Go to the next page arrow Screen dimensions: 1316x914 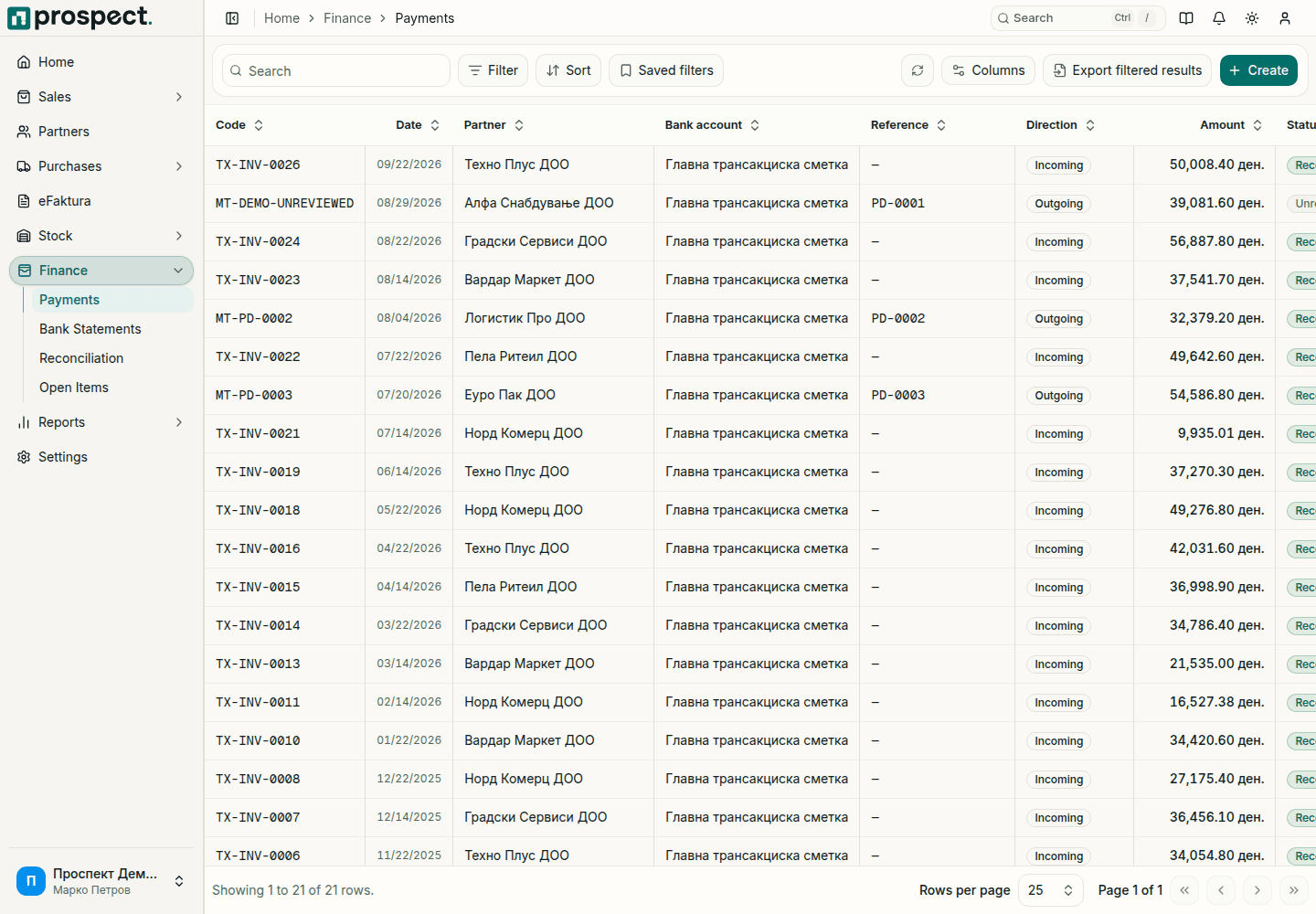(1258, 890)
